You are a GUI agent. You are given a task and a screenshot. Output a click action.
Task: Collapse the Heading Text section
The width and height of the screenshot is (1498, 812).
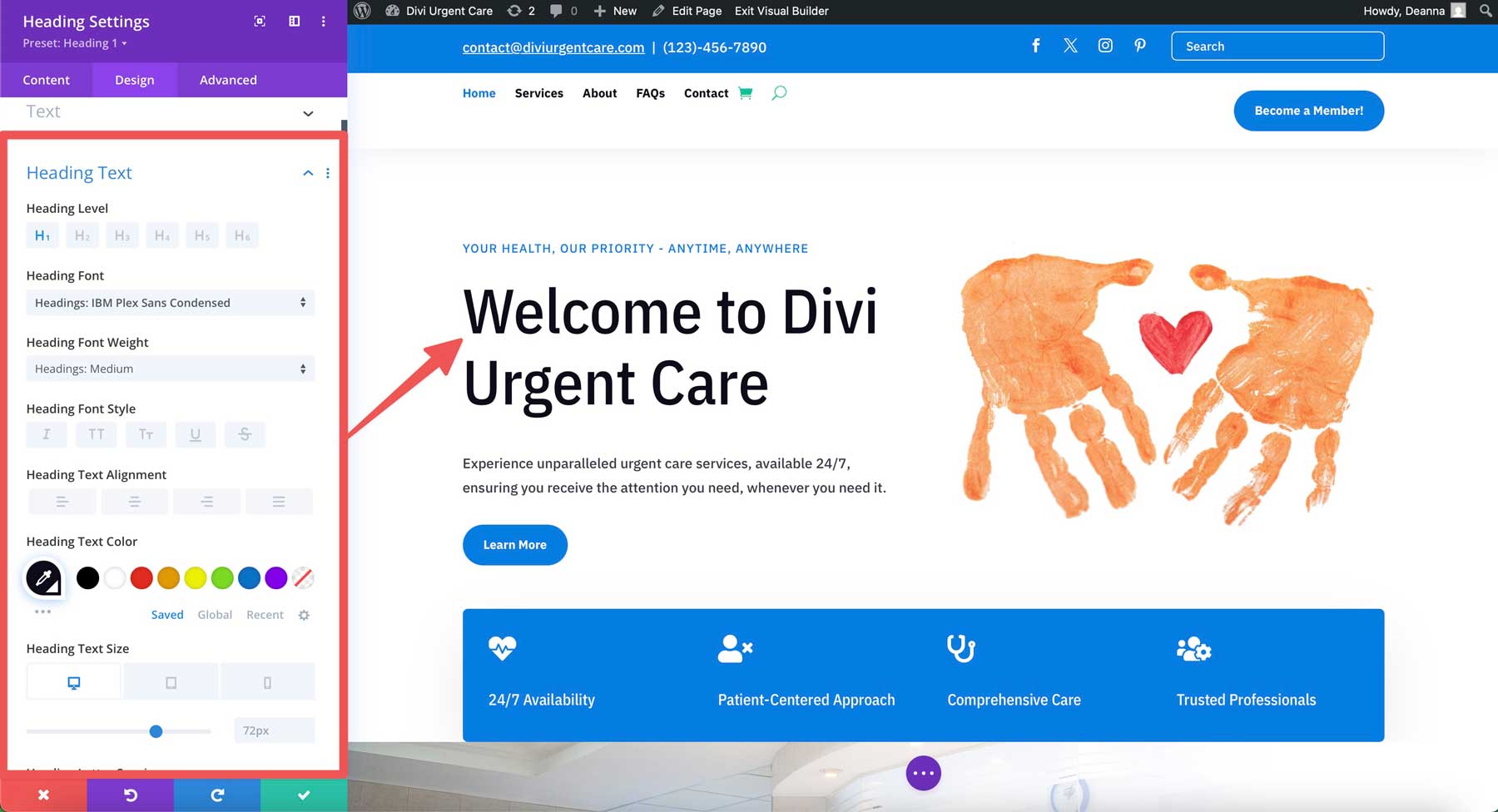coord(307,172)
